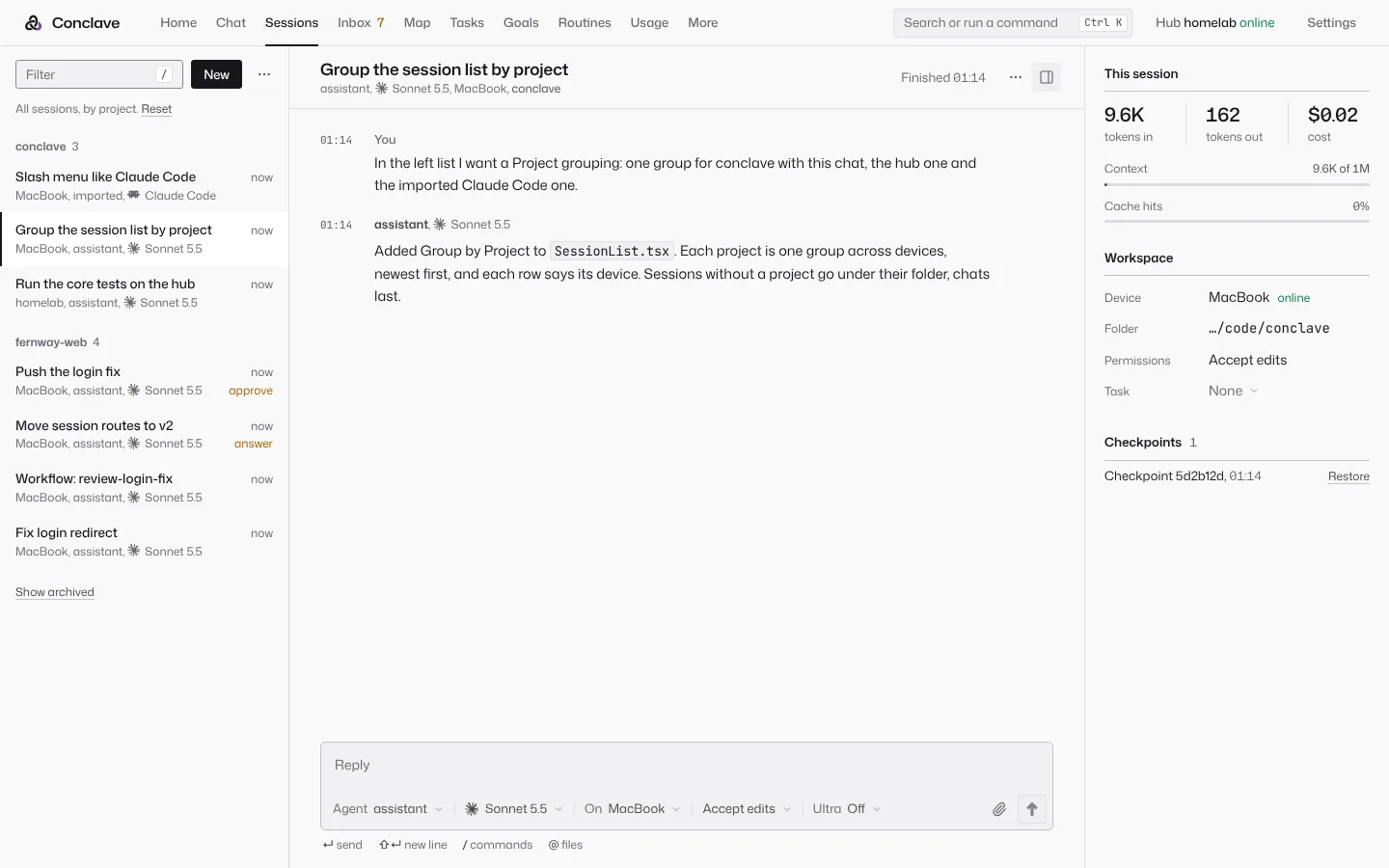Click the SessionList.tsx code reference
The height and width of the screenshot is (868, 1389).
click(x=612, y=251)
